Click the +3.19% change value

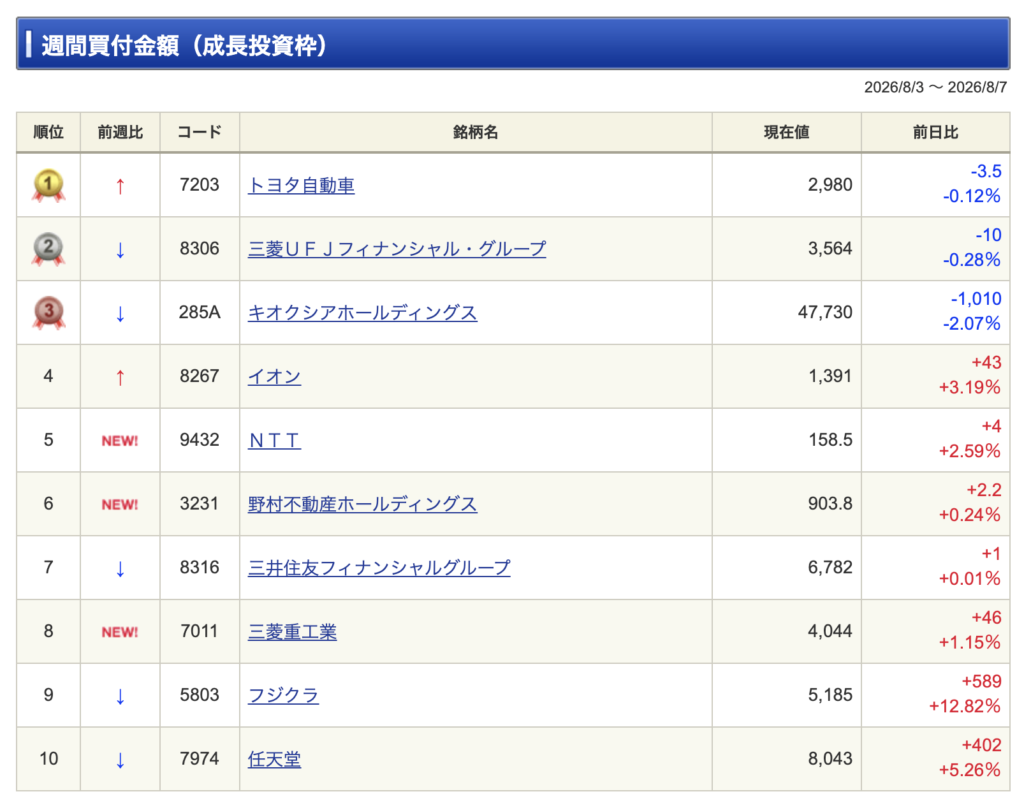tap(970, 388)
